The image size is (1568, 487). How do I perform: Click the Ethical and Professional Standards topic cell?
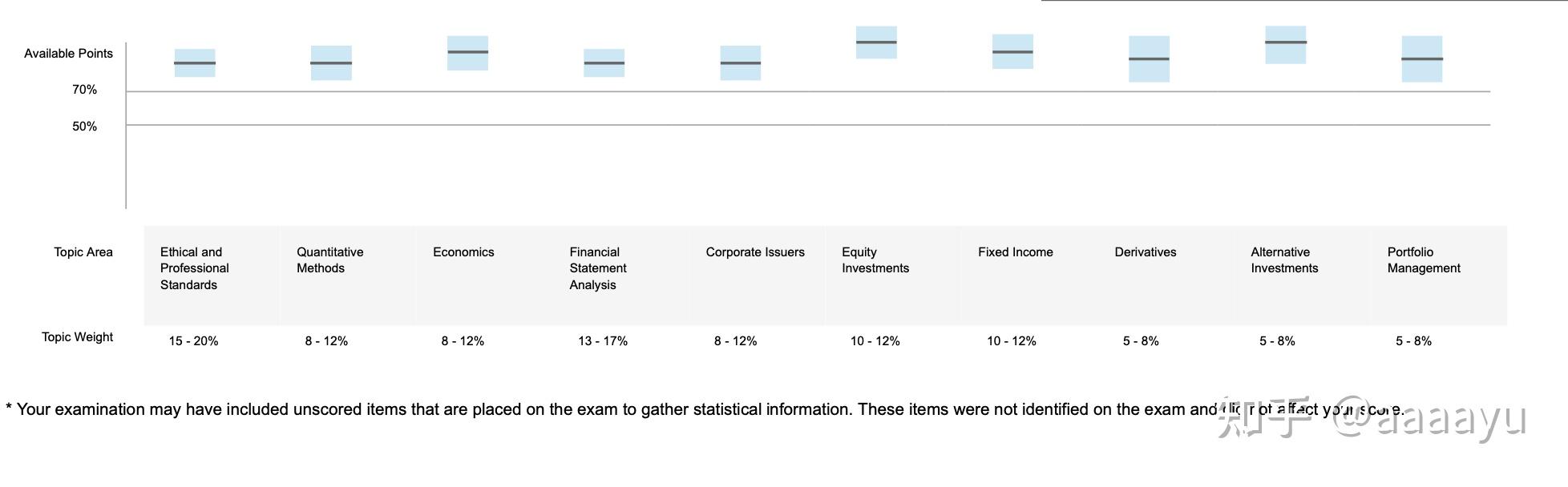tap(212, 276)
